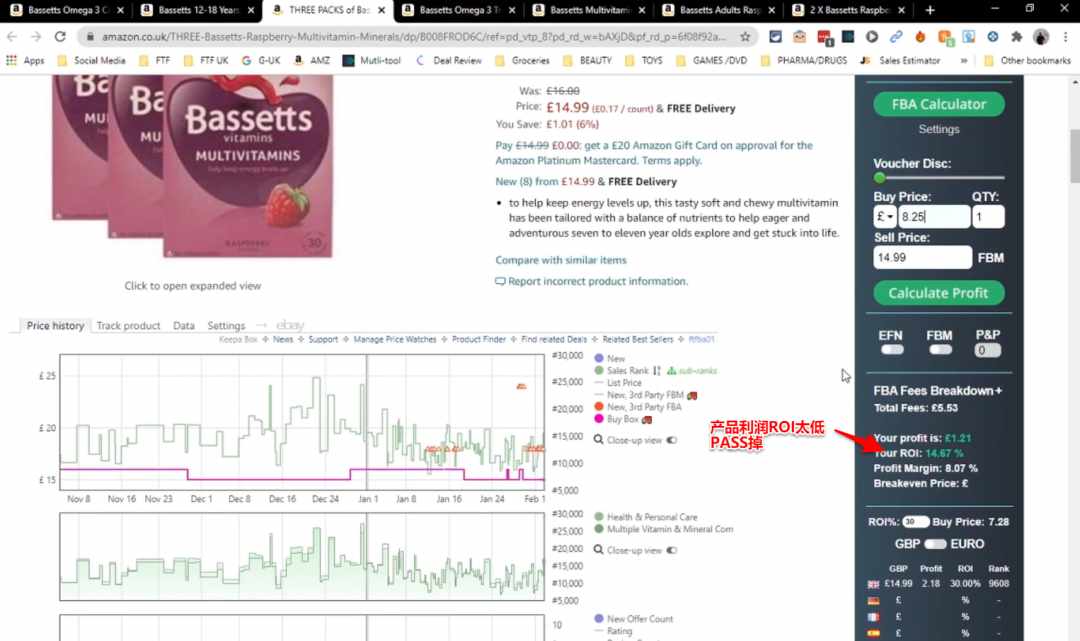Screen dimensions: 1080x641
Task: Open the BEAUTY bookmarks folder
Action: pos(588,61)
